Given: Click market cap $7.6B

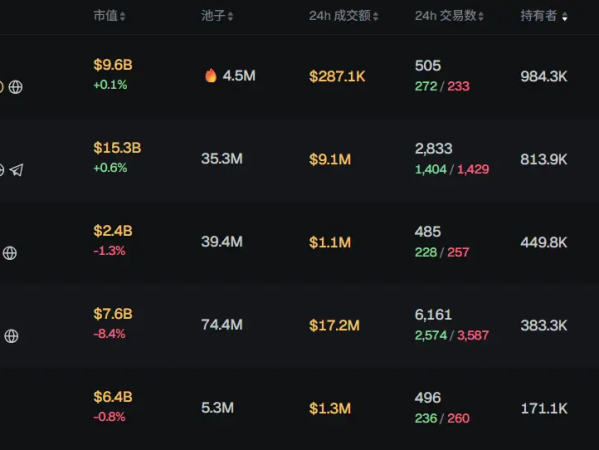Looking at the screenshot, I should point(113,314).
